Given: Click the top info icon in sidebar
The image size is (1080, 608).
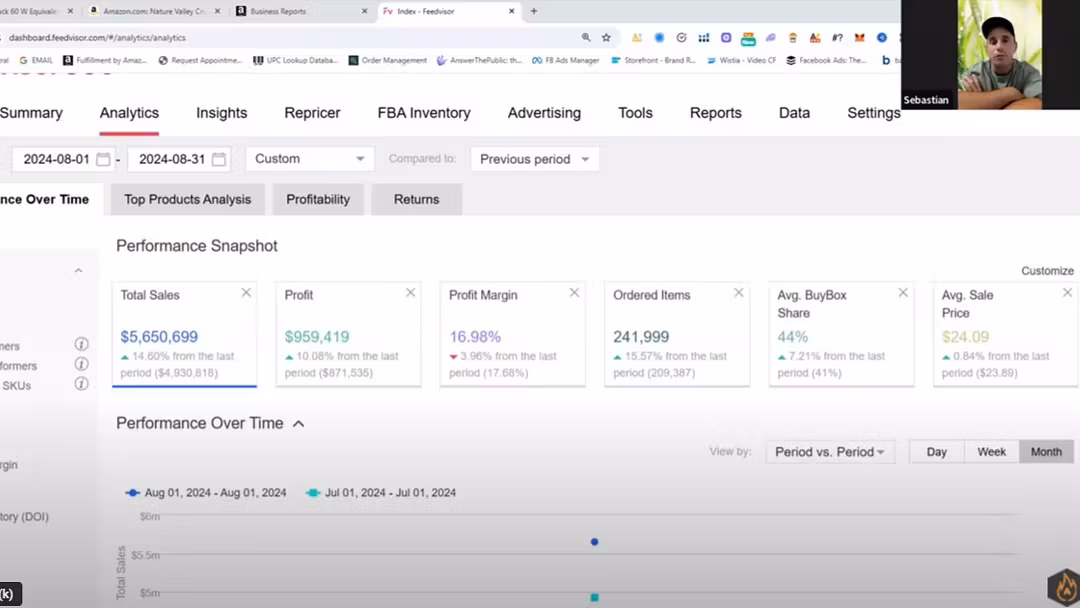Looking at the screenshot, I should pyautogui.click(x=82, y=344).
